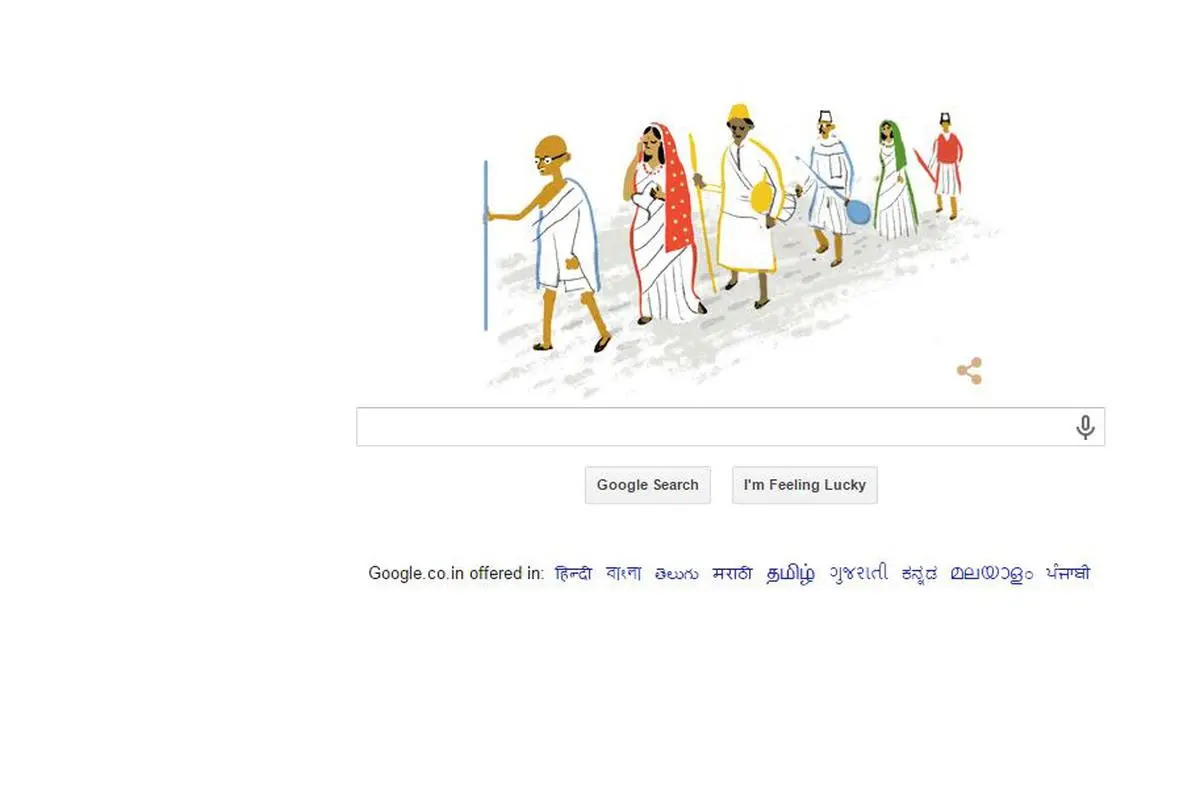Choose the Marathi (मराठी) language link
Viewport: 1200px width, 801px height.
click(x=732, y=573)
